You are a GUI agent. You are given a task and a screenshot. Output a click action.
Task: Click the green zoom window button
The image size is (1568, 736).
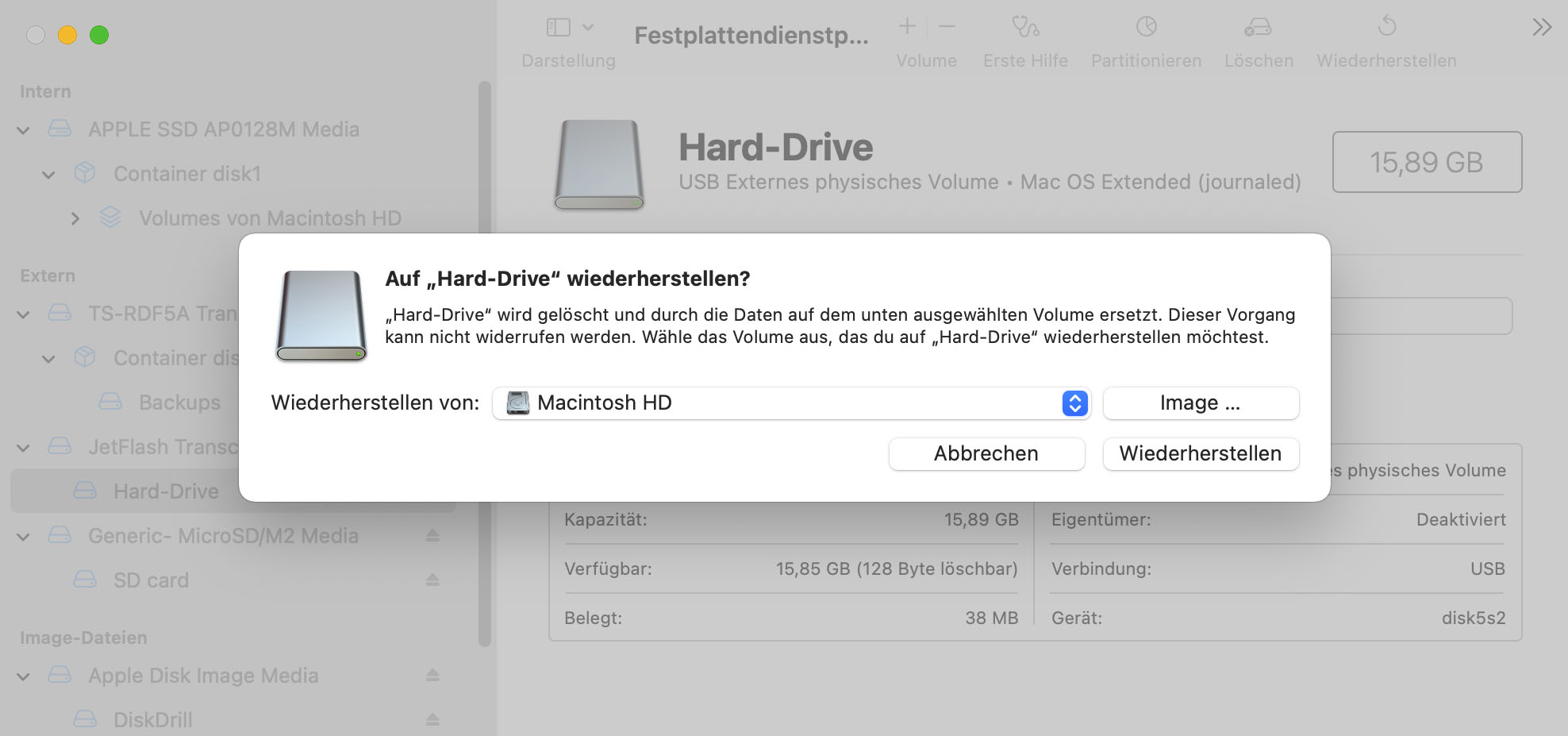(99, 35)
